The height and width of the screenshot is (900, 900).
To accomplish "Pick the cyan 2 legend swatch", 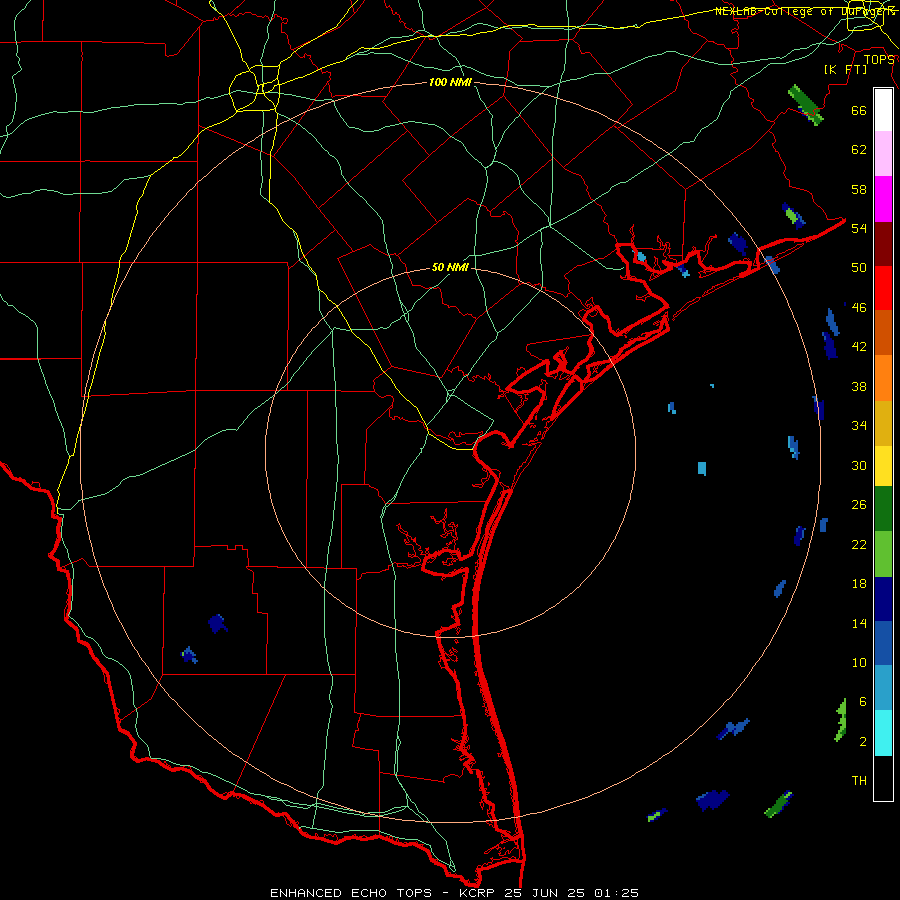I will coord(883,733).
